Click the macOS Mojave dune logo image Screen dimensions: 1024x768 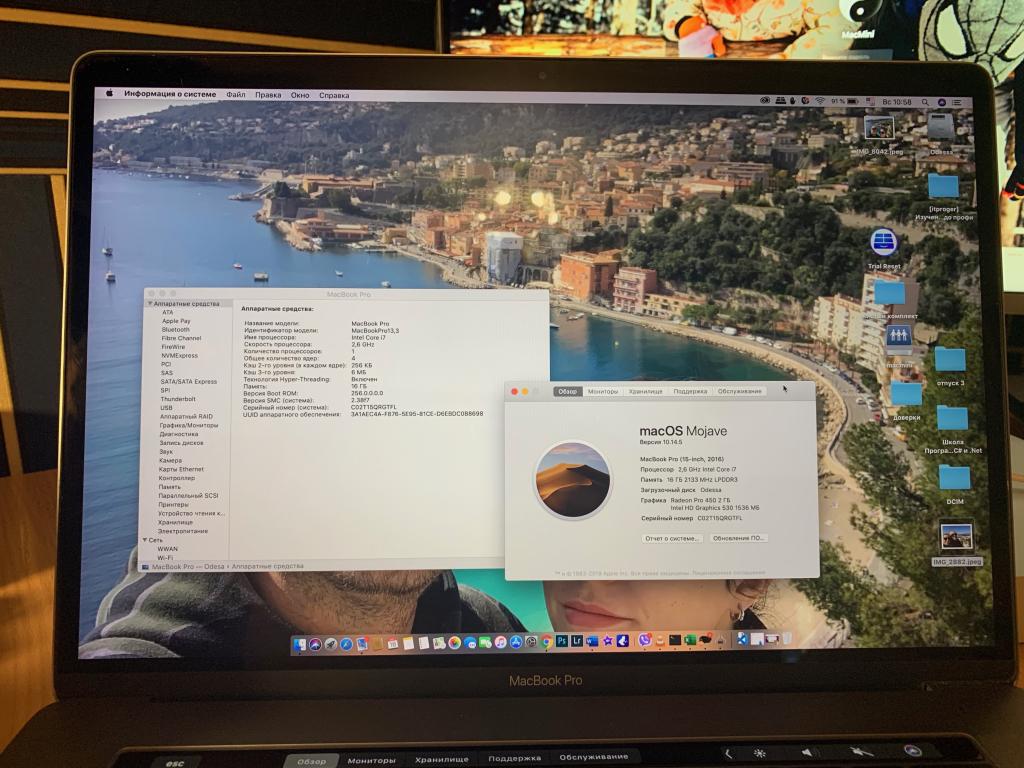tap(573, 480)
